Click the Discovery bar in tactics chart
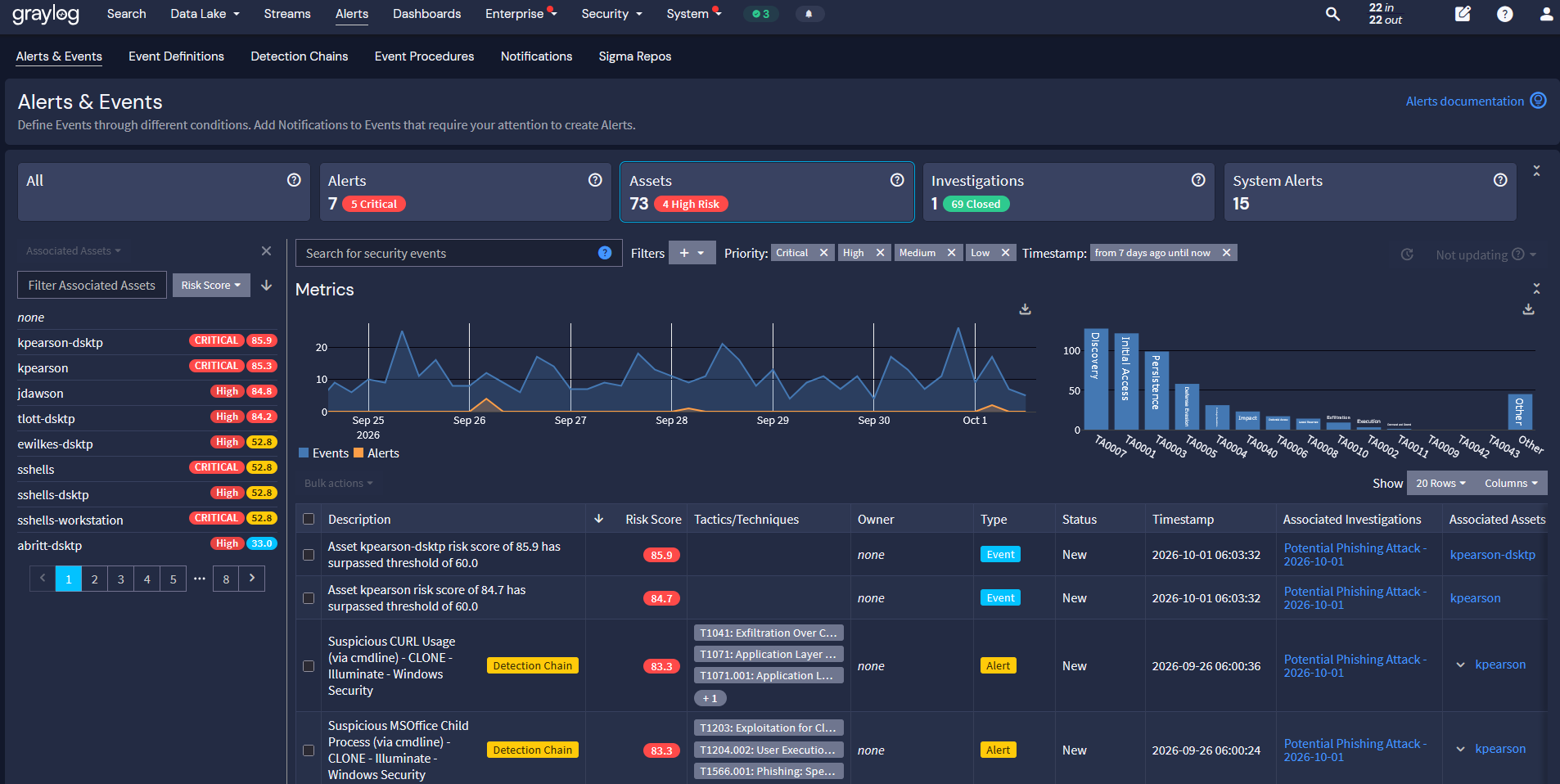The image size is (1560, 784). coord(1096,379)
